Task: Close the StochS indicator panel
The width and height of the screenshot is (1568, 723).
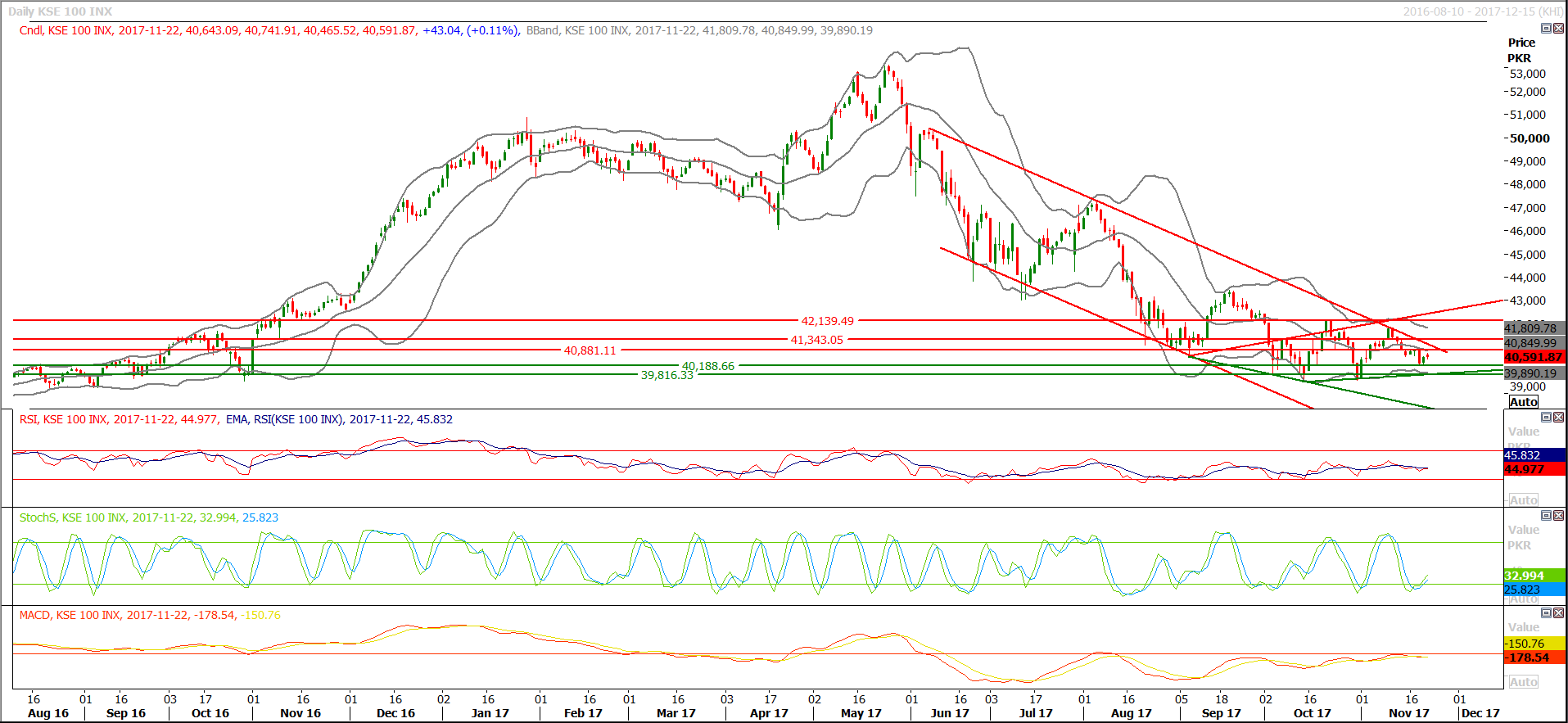Action: tap(1558, 516)
